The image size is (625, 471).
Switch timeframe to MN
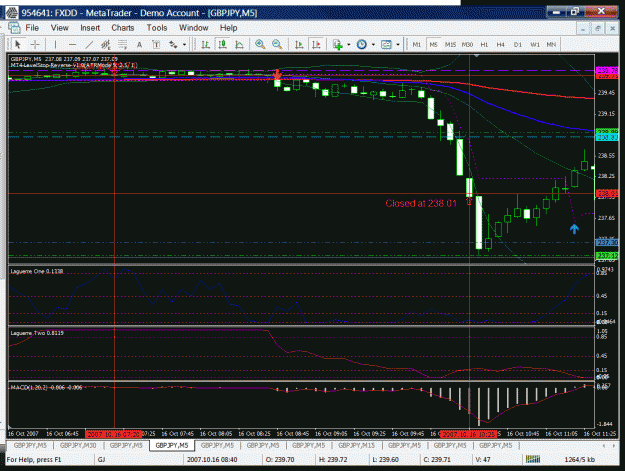(x=551, y=45)
